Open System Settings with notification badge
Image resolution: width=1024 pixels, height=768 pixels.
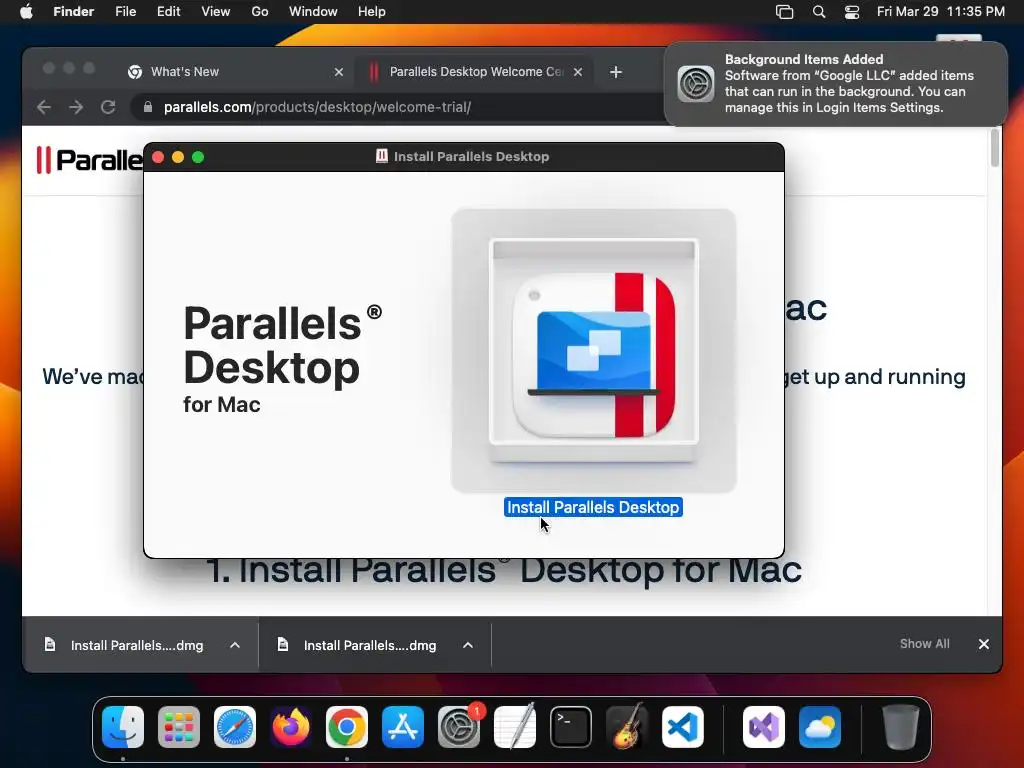459,727
